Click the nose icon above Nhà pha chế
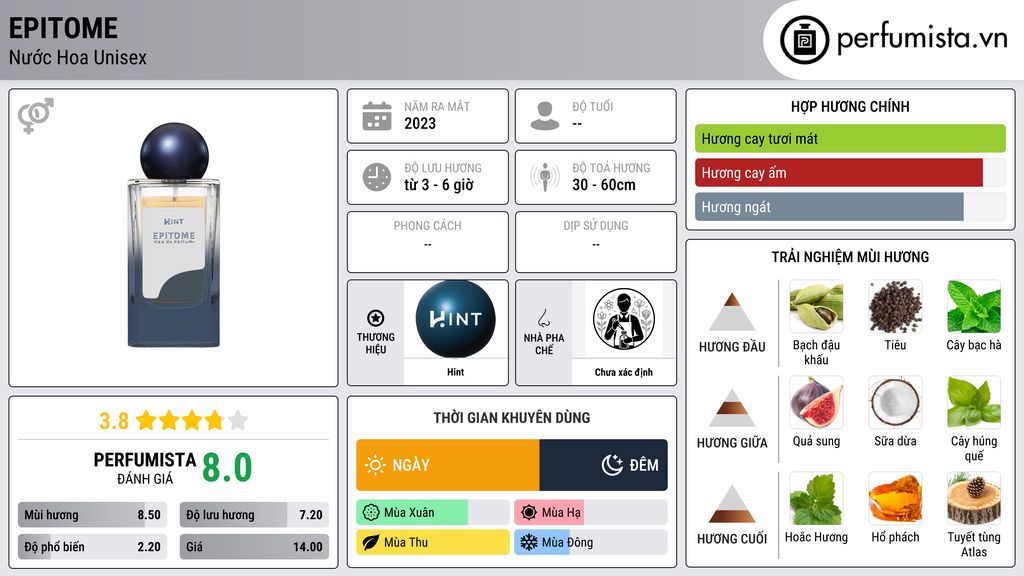Image resolution: width=1024 pixels, height=576 pixels. (543, 318)
